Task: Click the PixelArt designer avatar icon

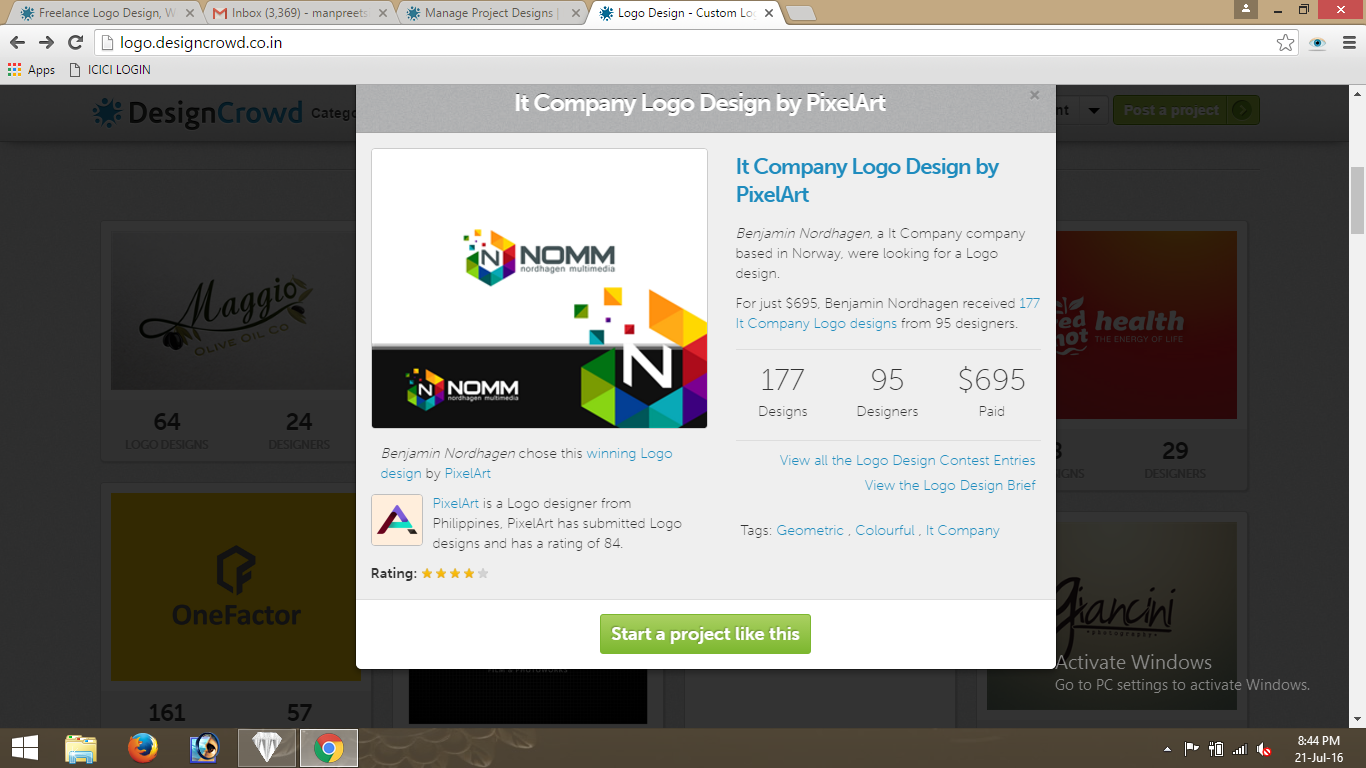Action: 397,520
